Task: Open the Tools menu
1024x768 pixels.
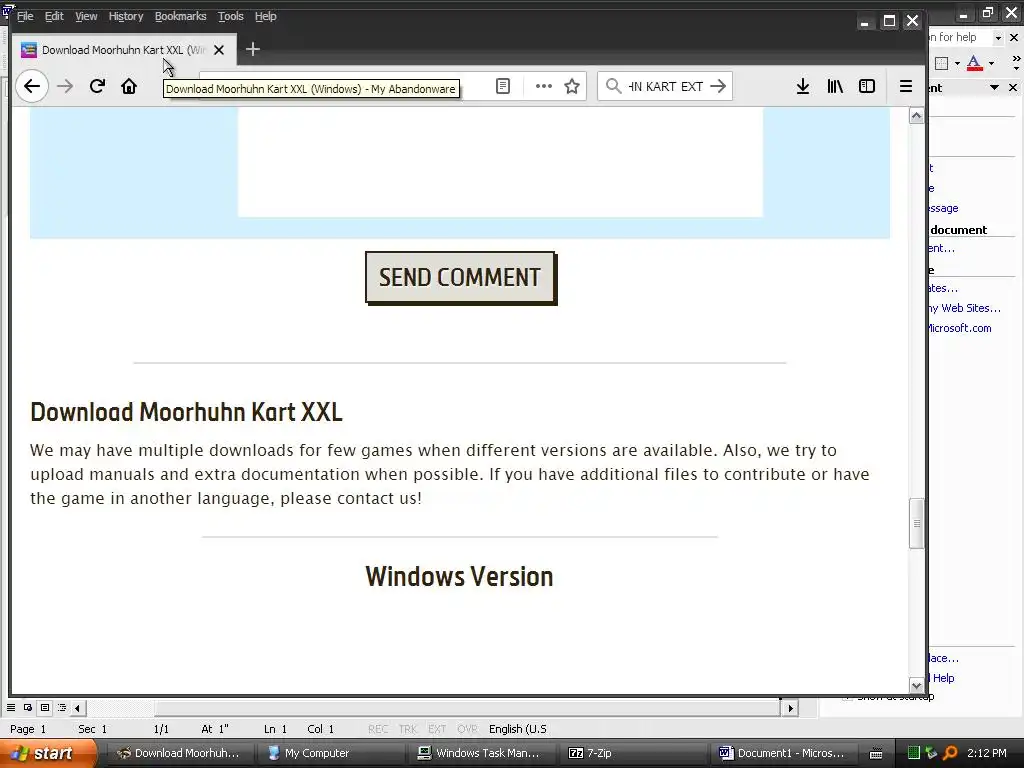Action: [231, 16]
